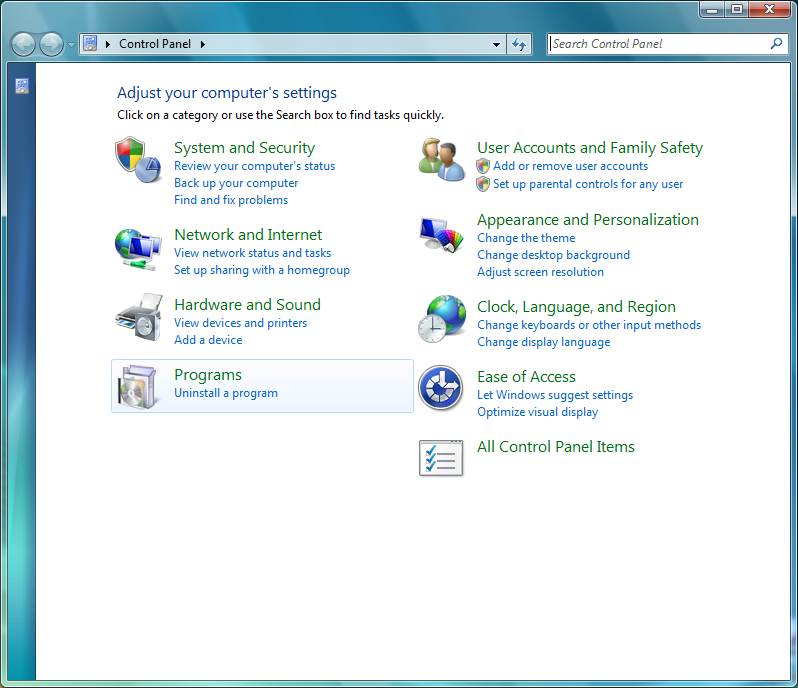The image size is (798, 688).
Task: Click the Refresh button beside address bar
Action: (519, 44)
